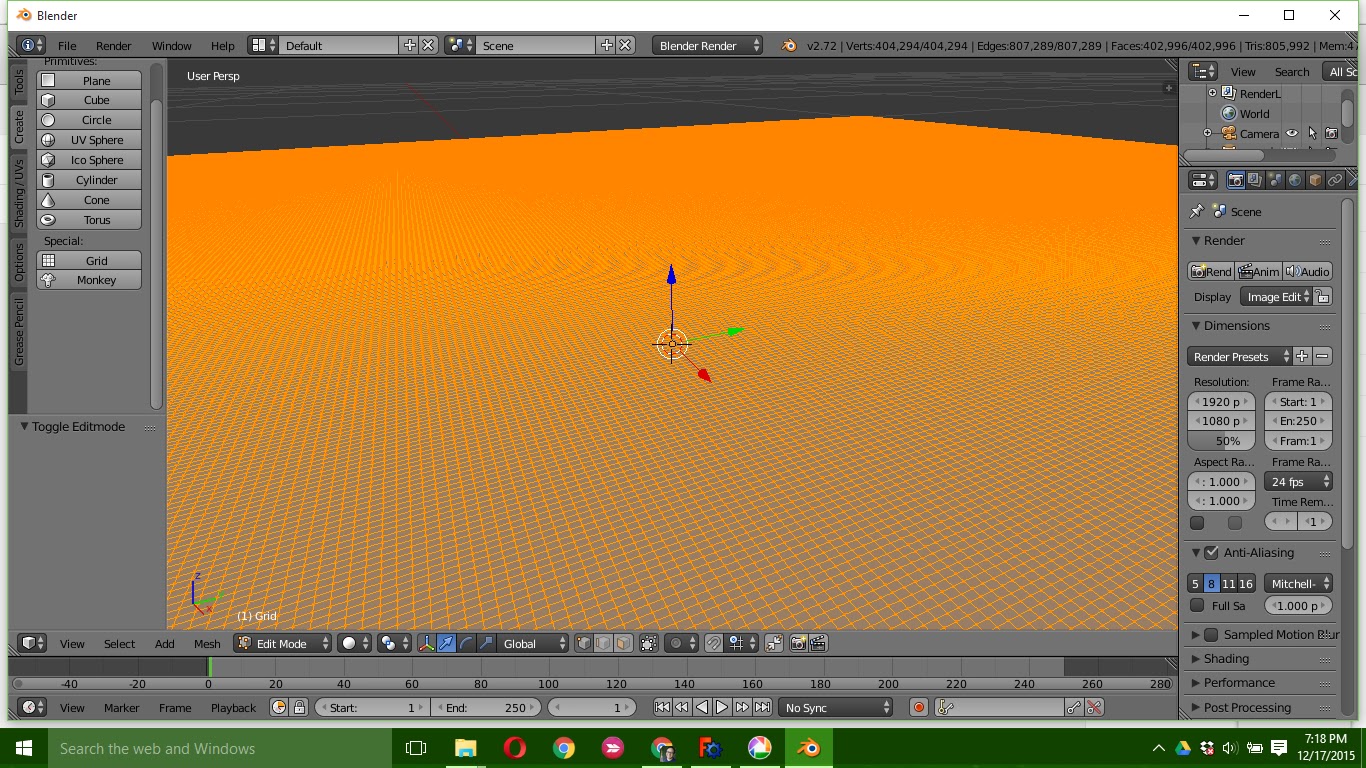Enable the snap magnet icon
The image size is (1366, 768).
coord(712,643)
